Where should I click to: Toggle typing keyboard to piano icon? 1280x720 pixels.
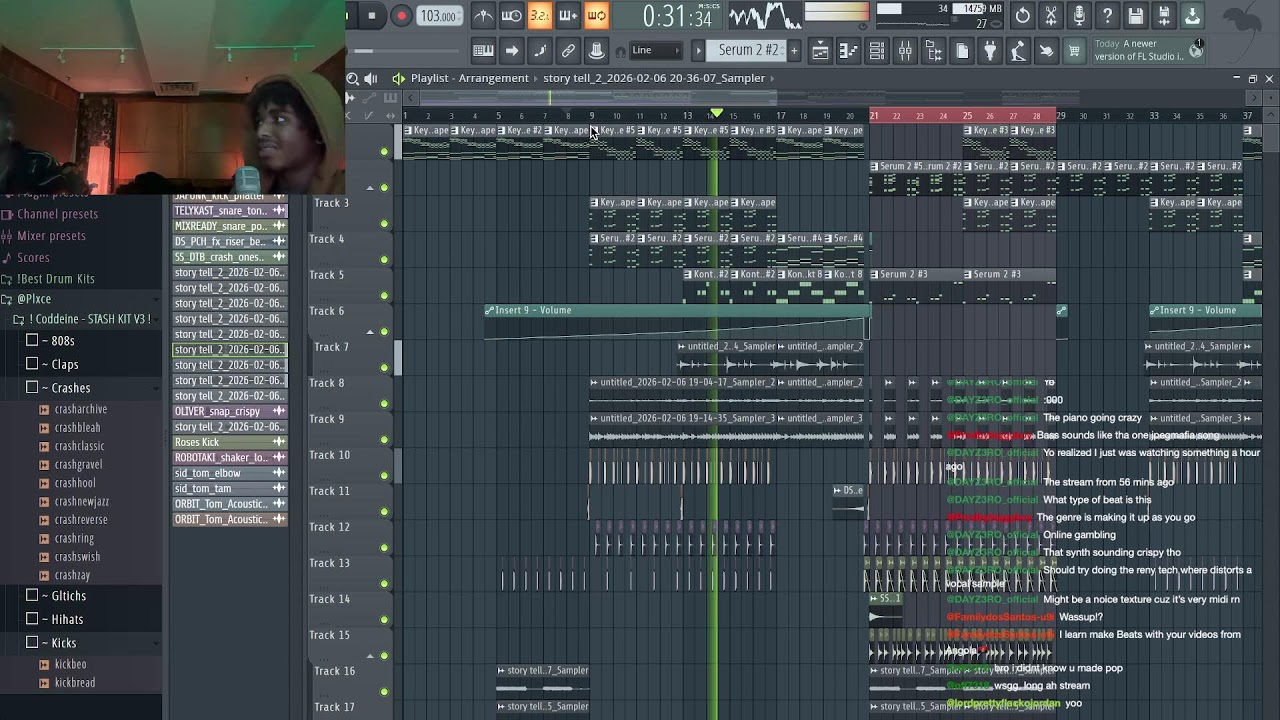483,50
